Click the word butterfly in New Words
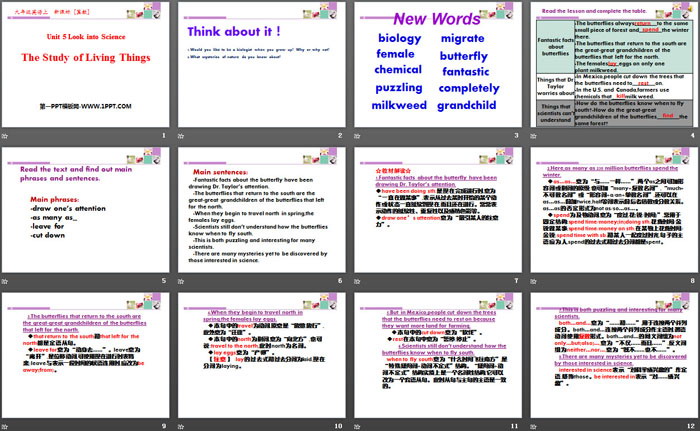Viewport: 700px width, 431px height. coord(465,54)
